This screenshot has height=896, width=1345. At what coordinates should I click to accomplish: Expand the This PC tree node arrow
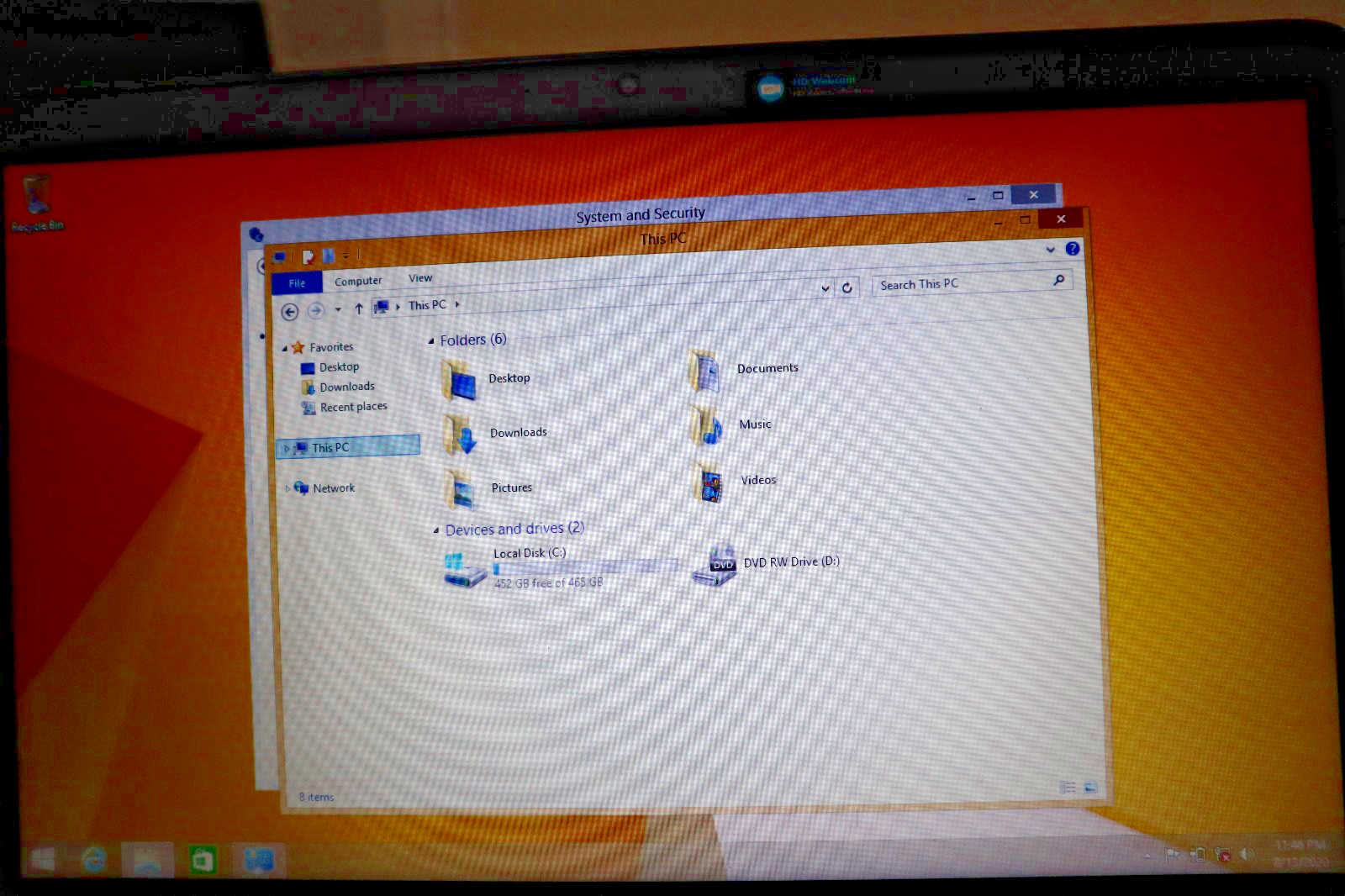point(287,449)
